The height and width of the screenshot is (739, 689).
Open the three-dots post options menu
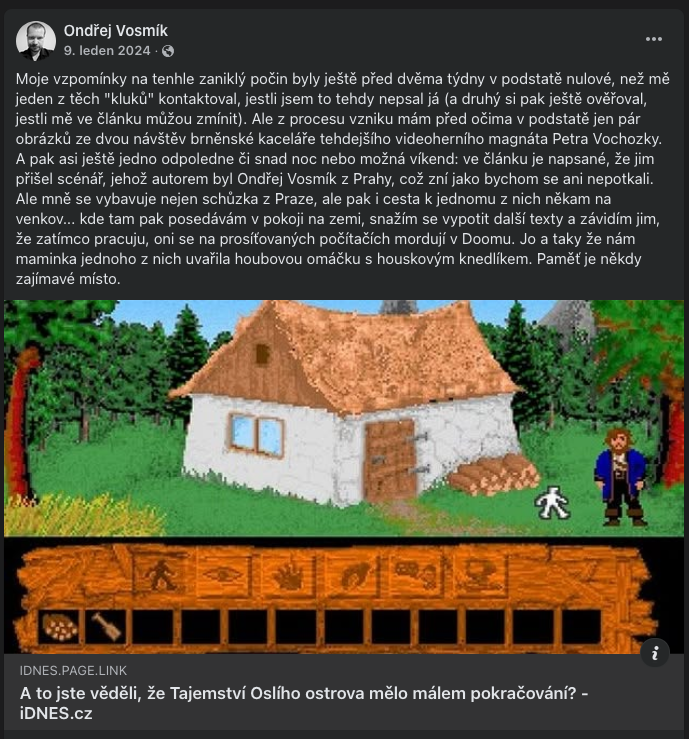coord(654,39)
